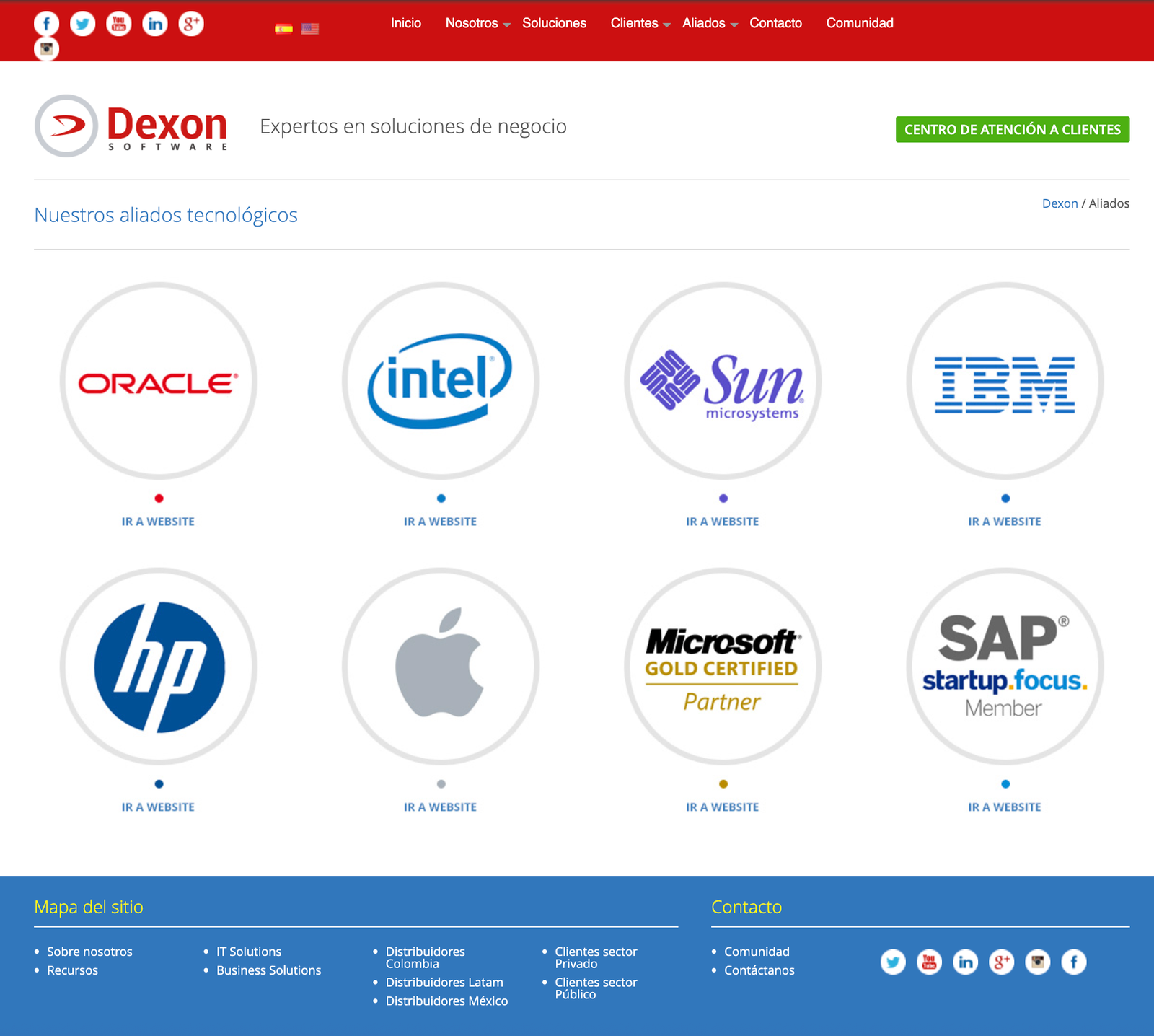This screenshot has width=1154, height=1036.
Task: Click IR A WEBSITE under Oracle
Action: 158,522
